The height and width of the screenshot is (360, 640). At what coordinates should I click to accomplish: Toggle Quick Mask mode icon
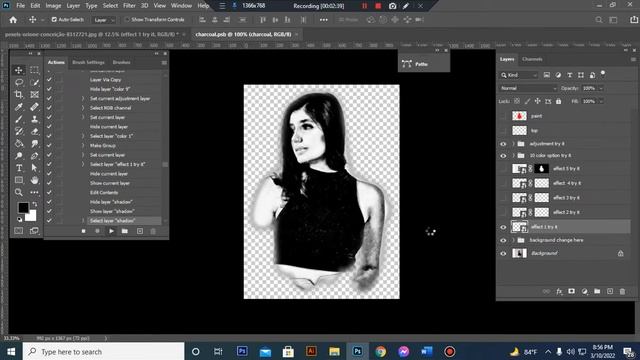[19, 231]
